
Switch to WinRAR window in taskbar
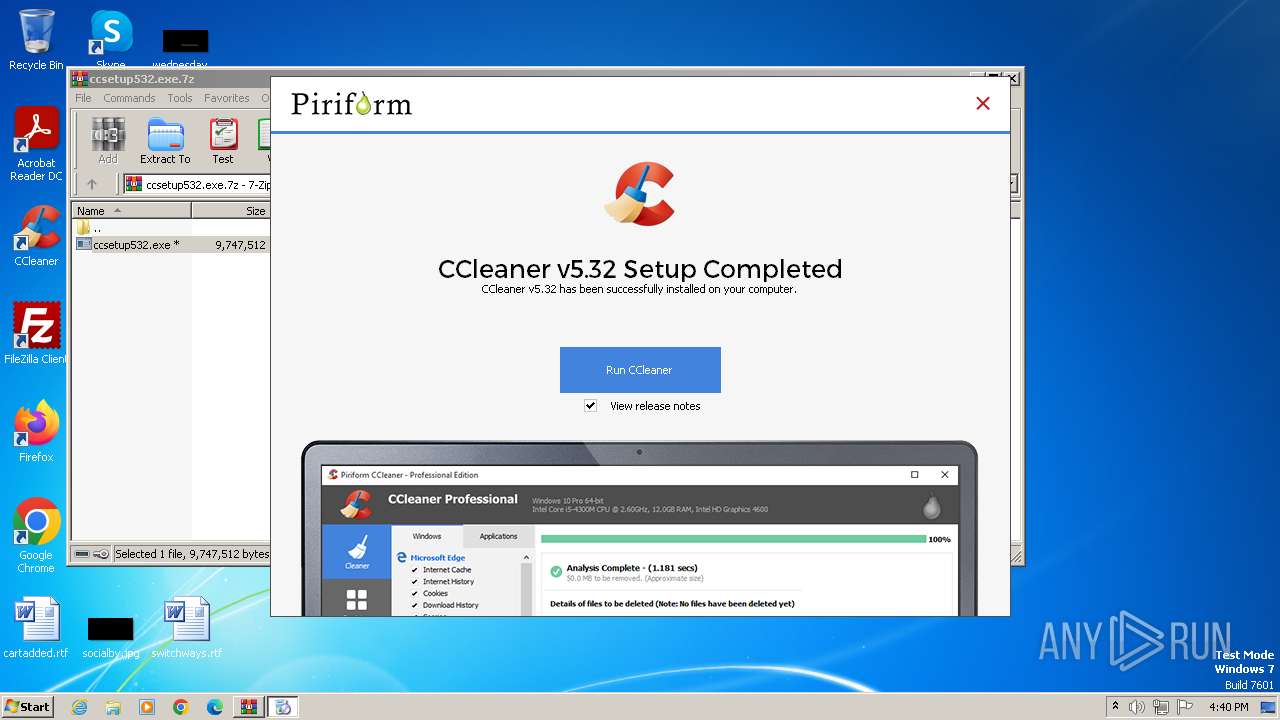[x=248, y=707]
